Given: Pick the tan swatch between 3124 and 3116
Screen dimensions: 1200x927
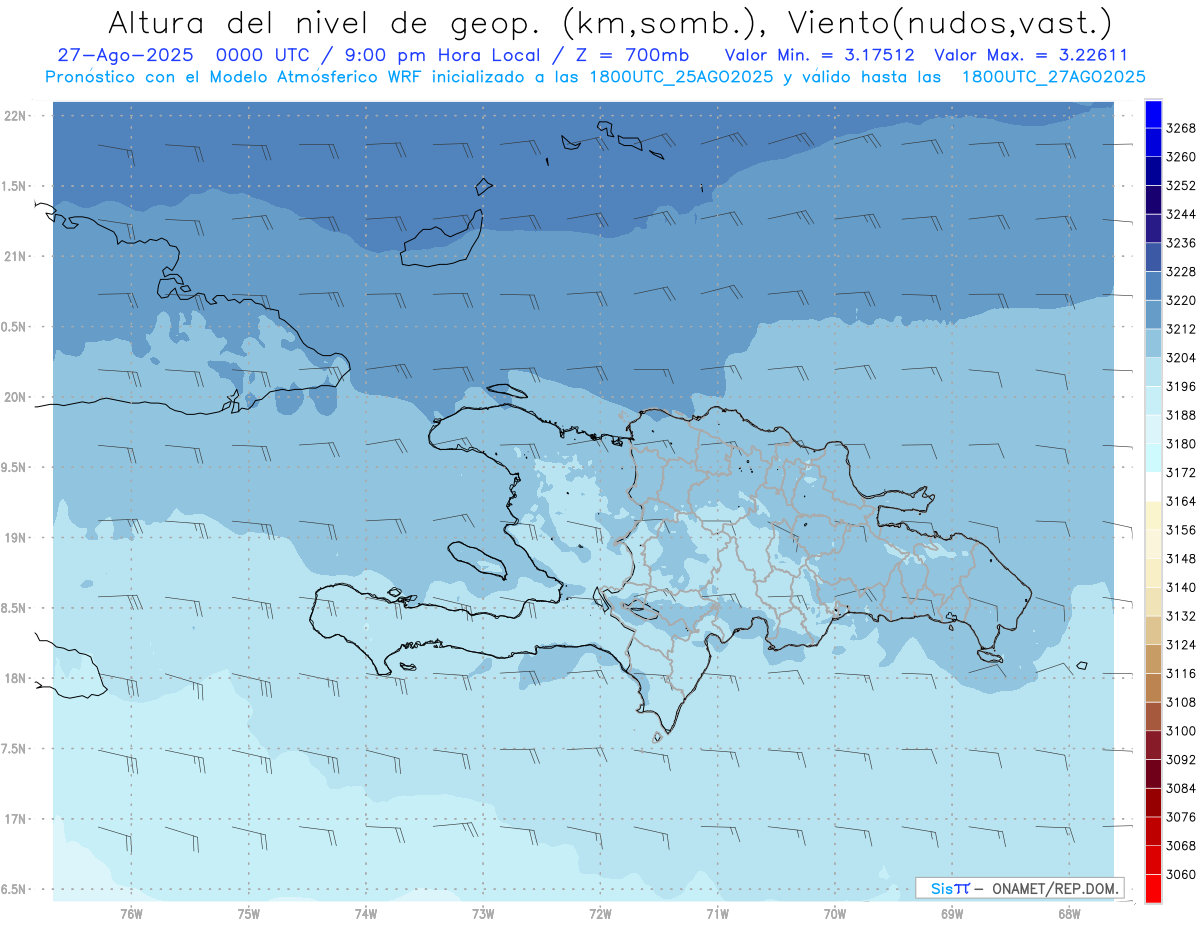Looking at the screenshot, I should [1153, 659].
